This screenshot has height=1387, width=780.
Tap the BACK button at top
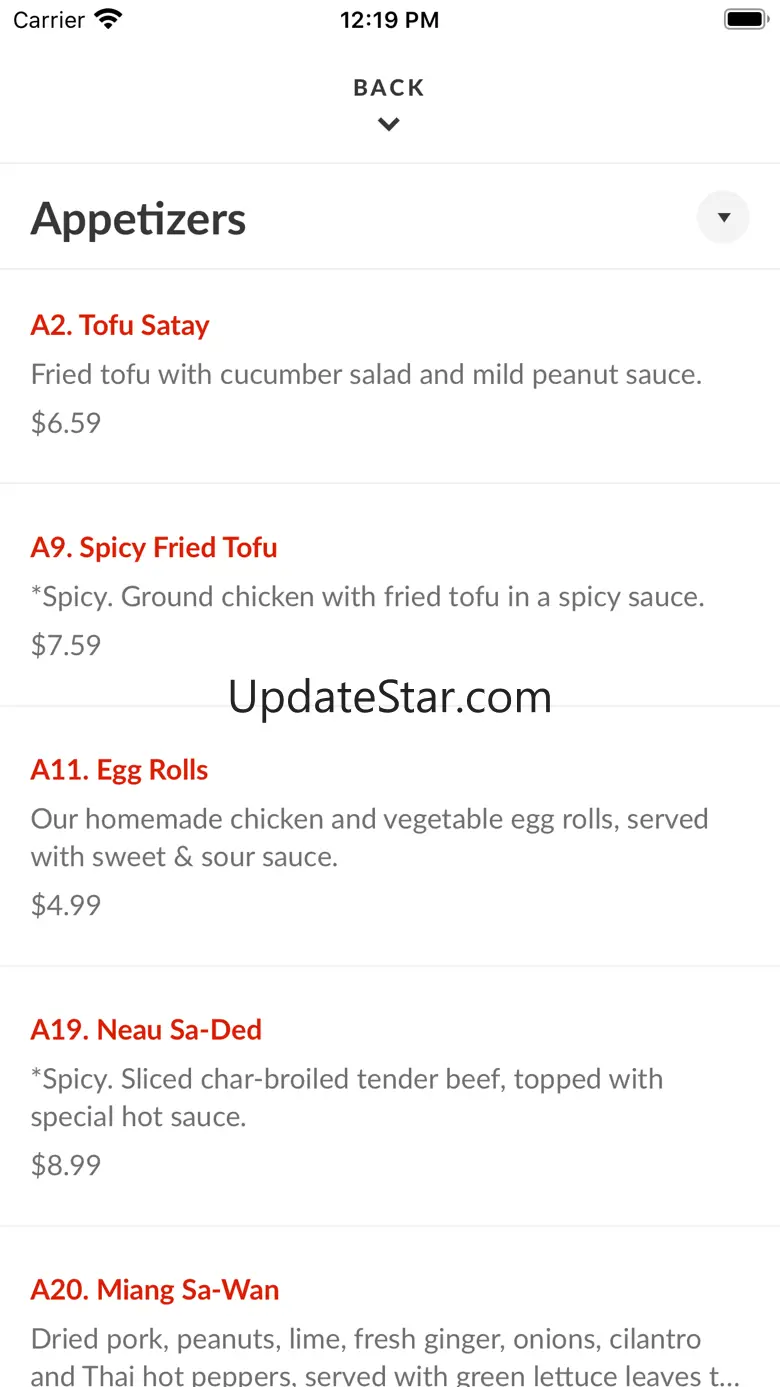(x=389, y=88)
